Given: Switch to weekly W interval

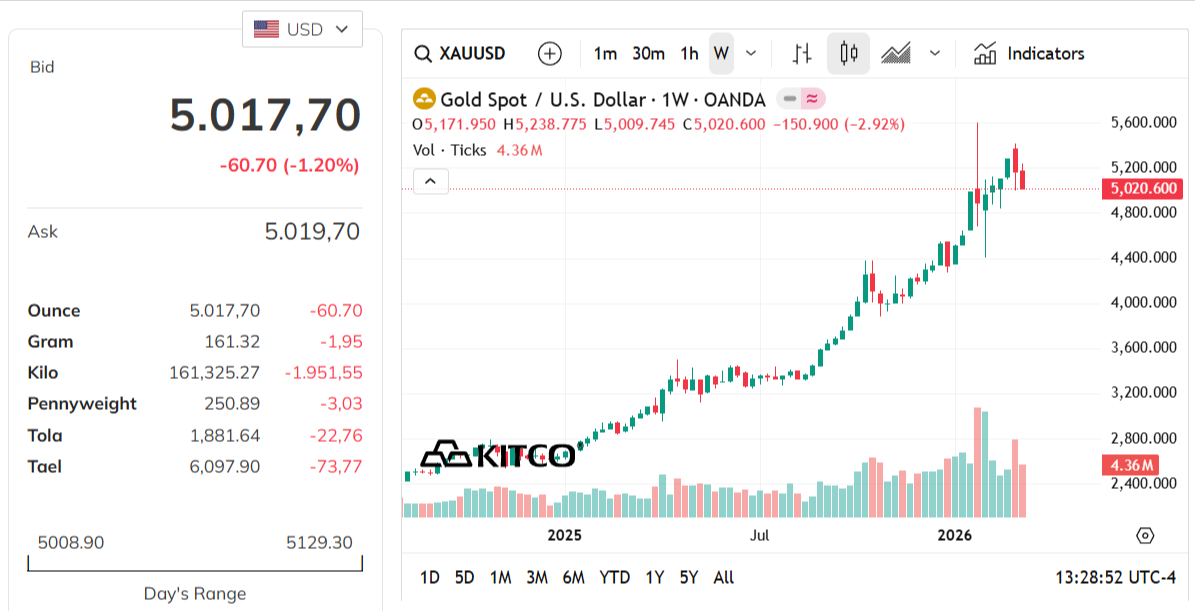Looking at the screenshot, I should (x=721, y=54).
